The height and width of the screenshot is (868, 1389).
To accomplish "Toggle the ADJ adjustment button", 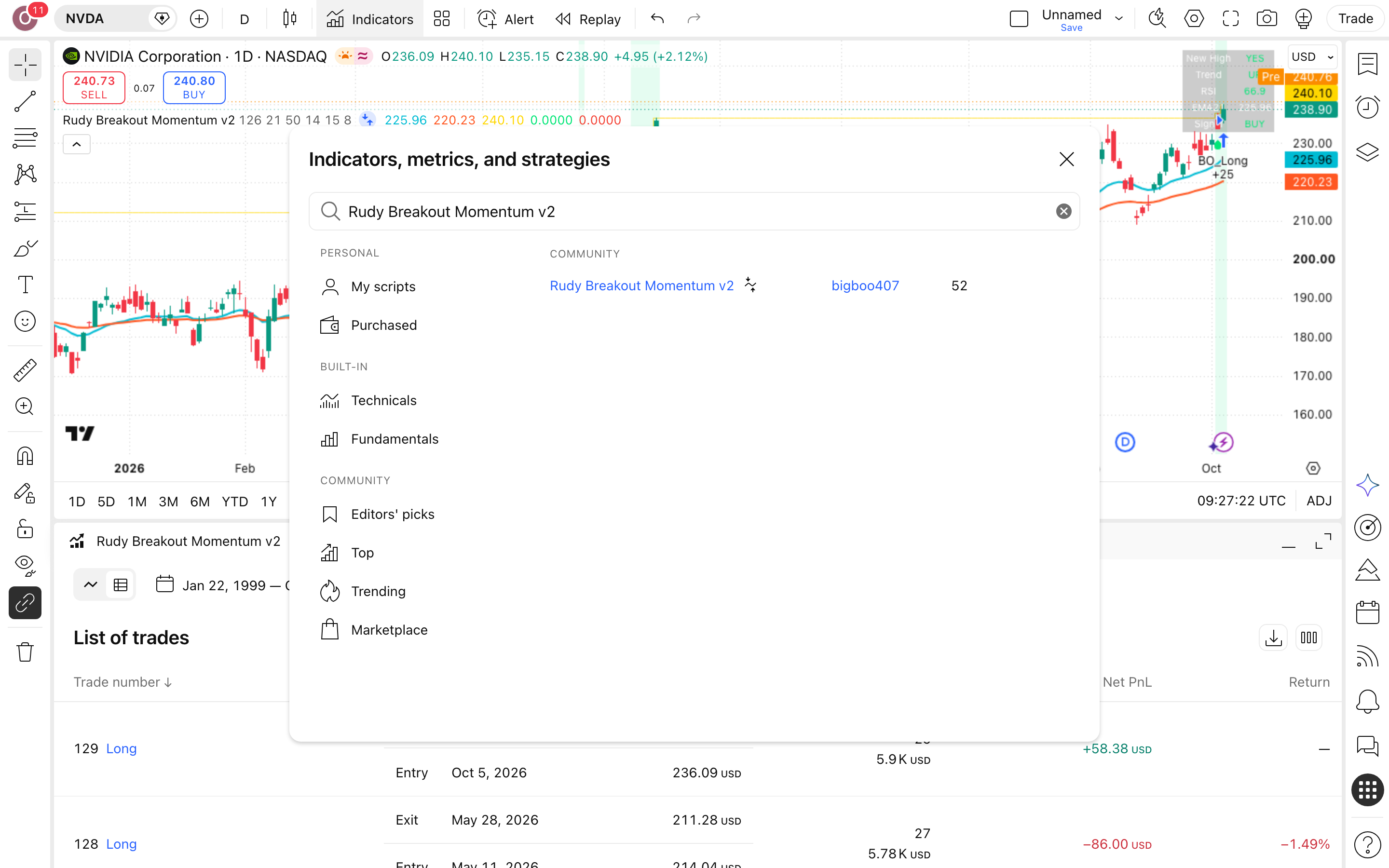I will [1319, 501].
